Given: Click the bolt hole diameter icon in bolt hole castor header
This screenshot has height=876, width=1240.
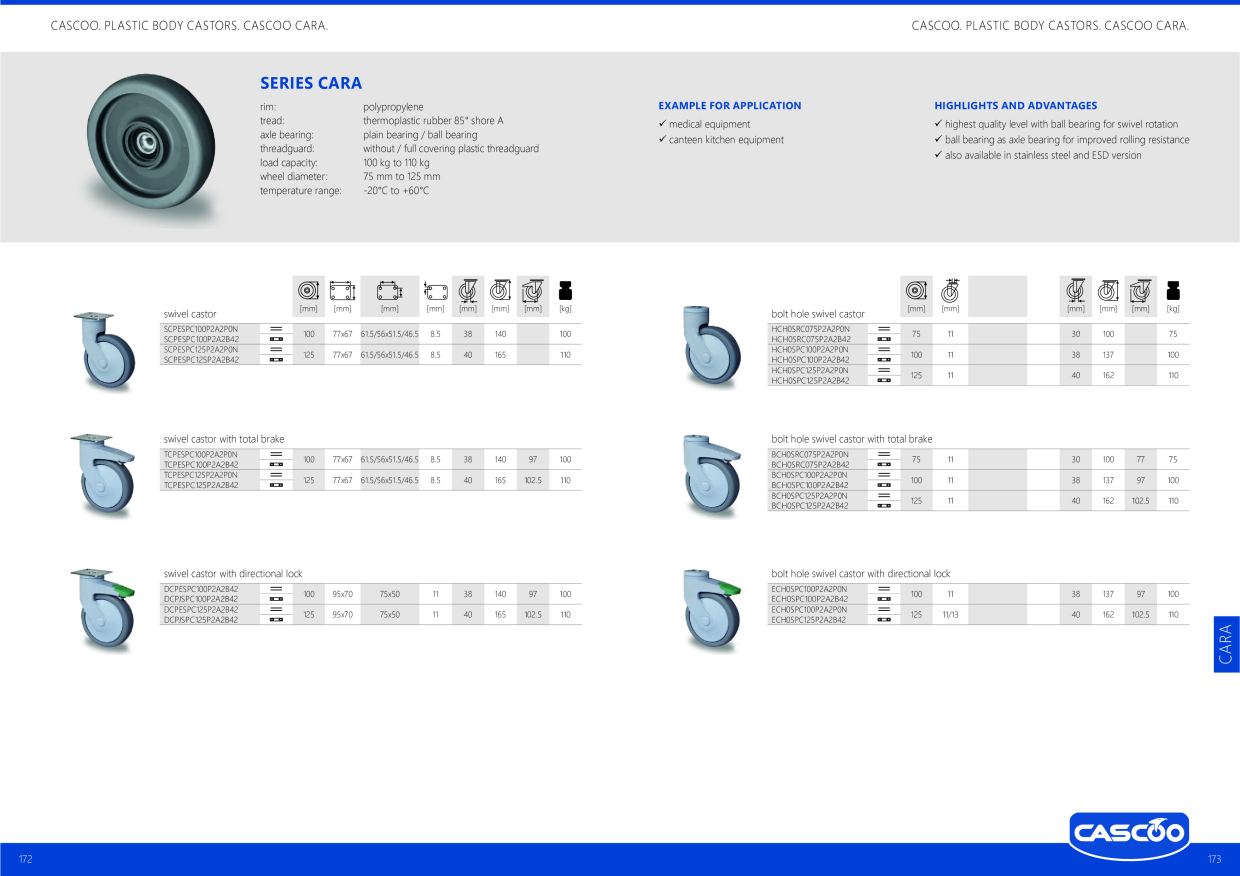Looking at the screenshot, I should coord(950,290).
